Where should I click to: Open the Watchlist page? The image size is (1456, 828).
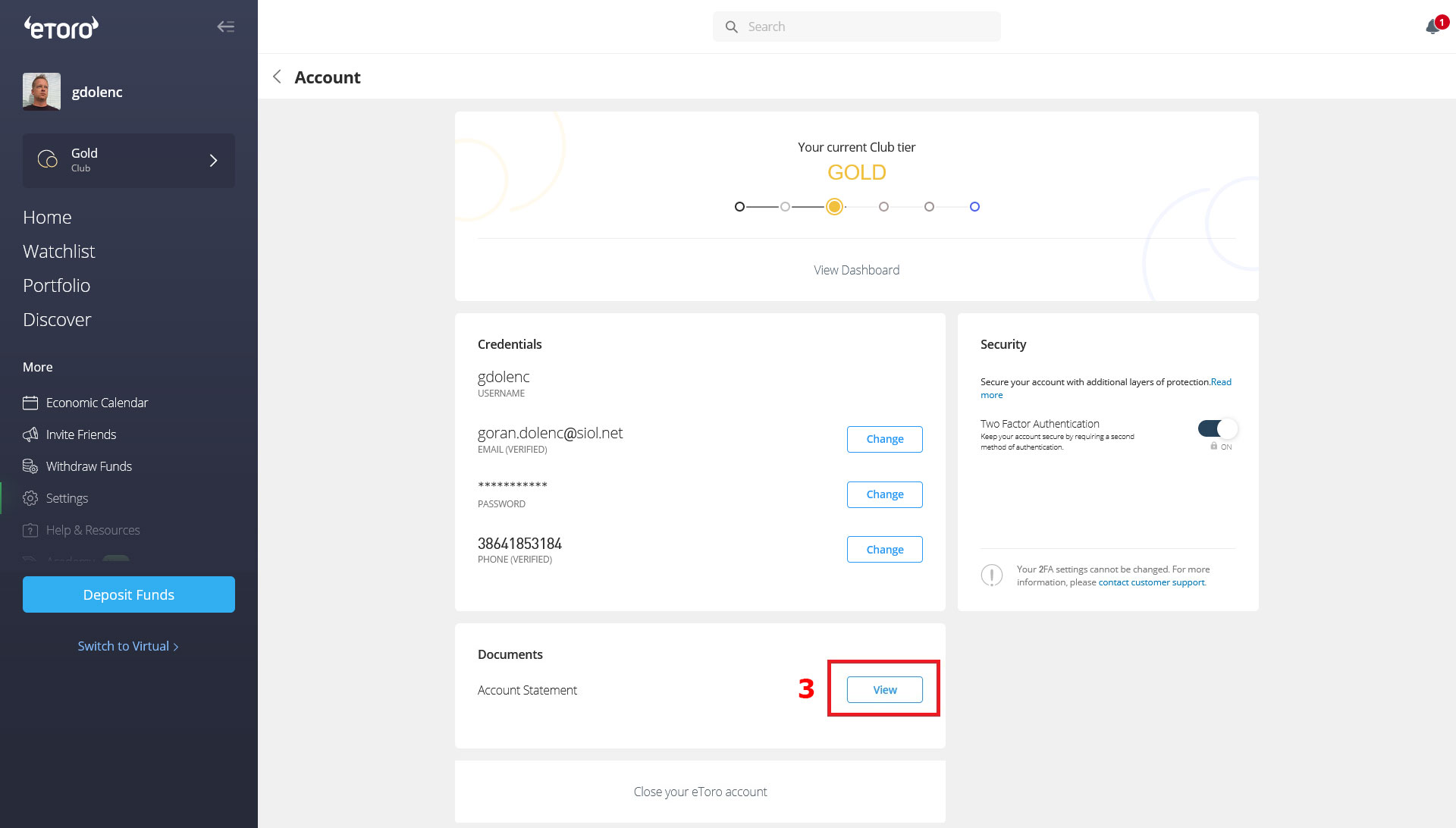pos(58,252)
